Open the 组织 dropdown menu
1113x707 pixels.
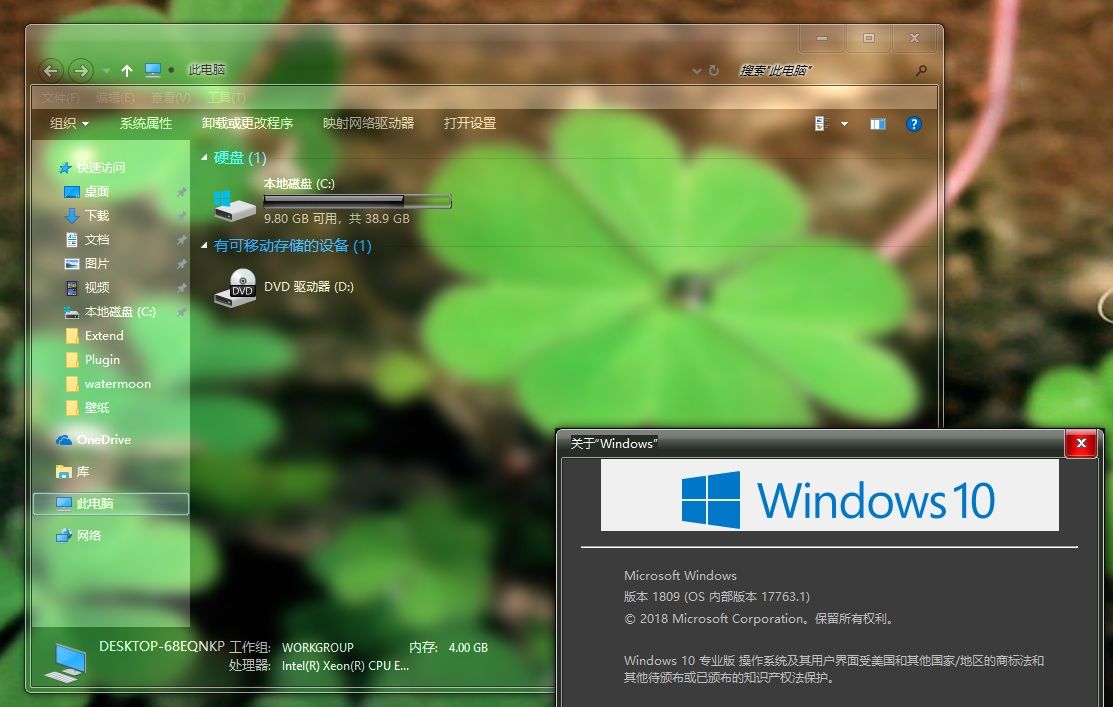pos(70,124)
